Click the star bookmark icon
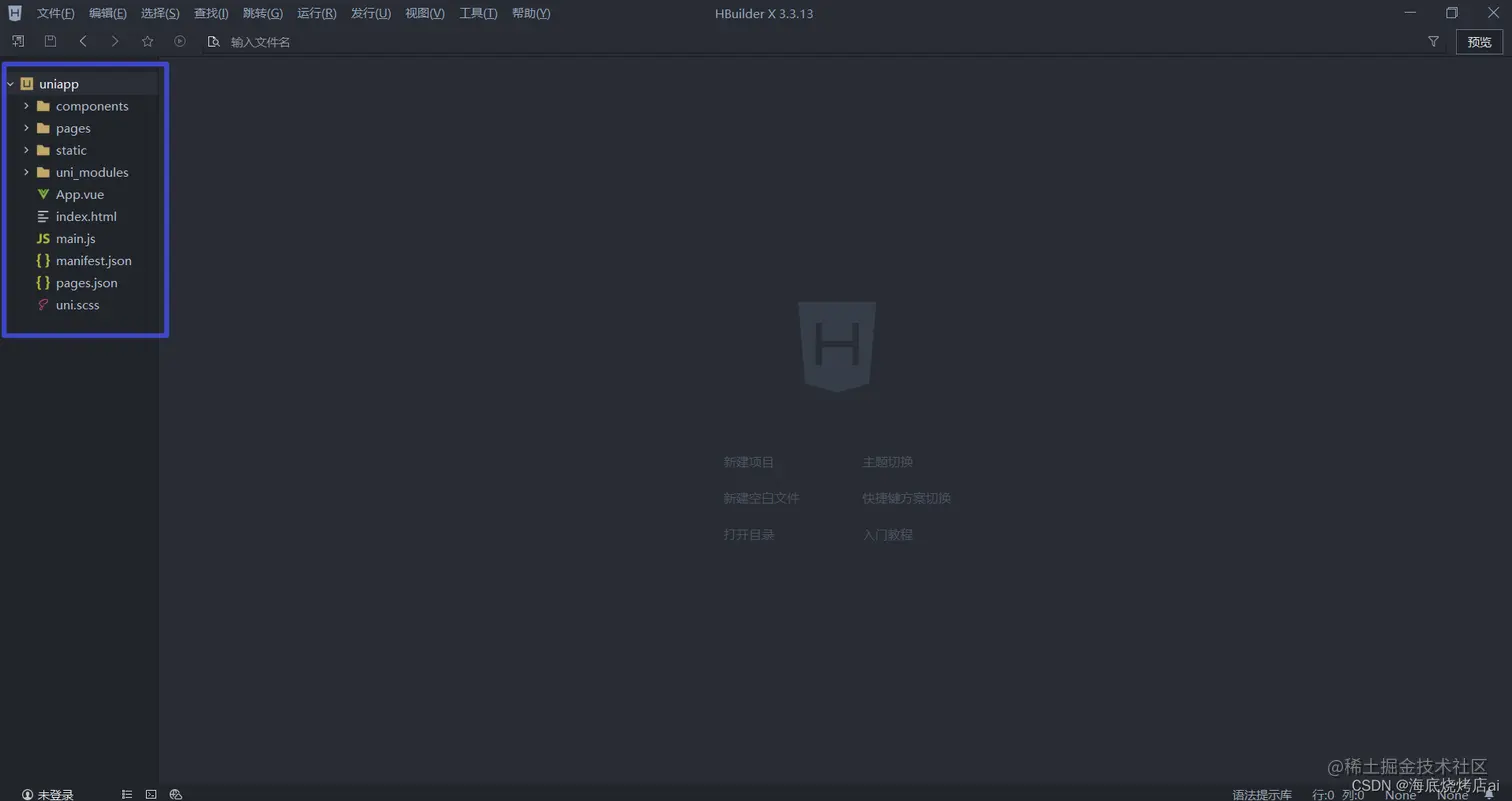The width and height of the screenshot is (1512, 801). (148, 41)
